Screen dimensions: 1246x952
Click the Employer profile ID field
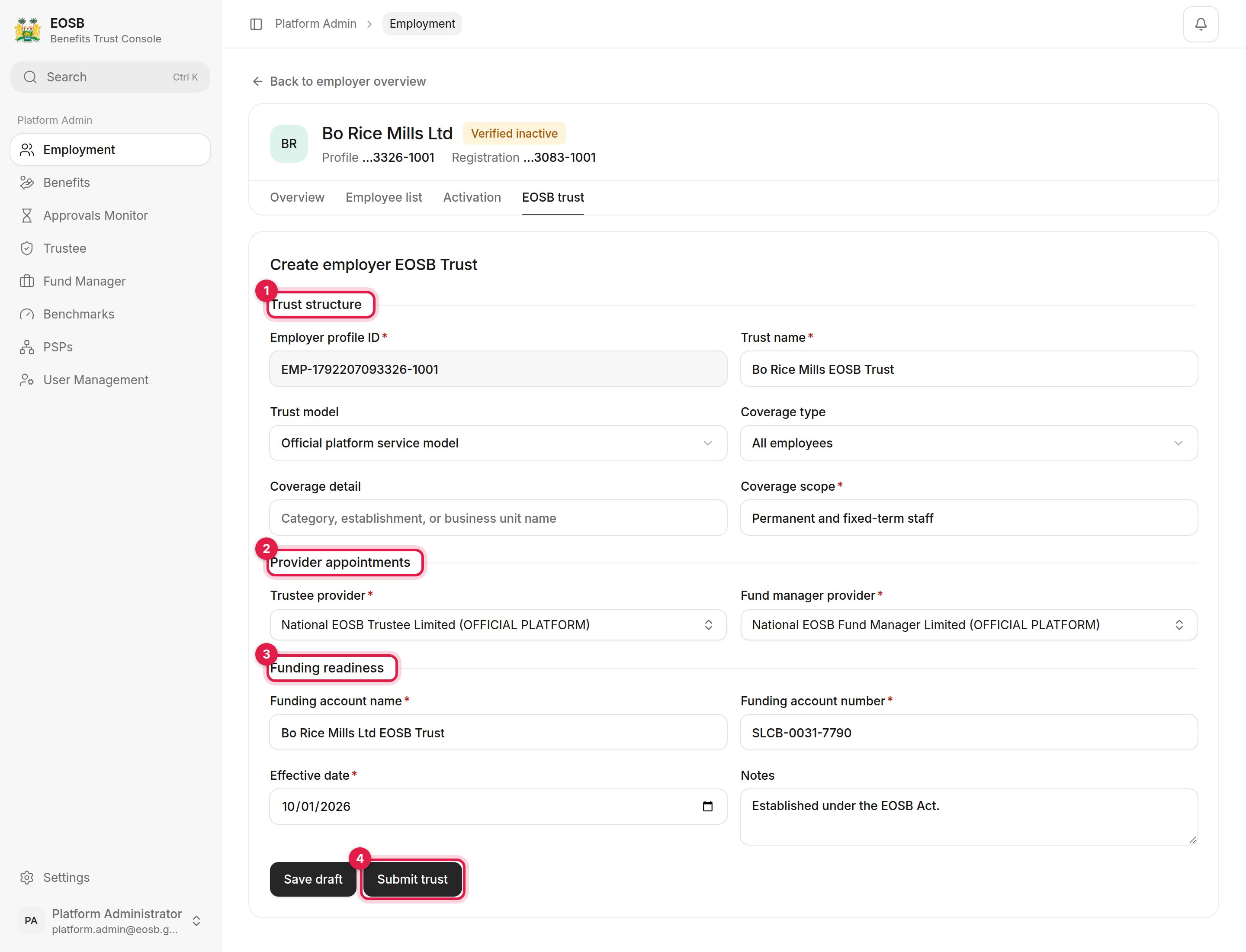(498, 369)
